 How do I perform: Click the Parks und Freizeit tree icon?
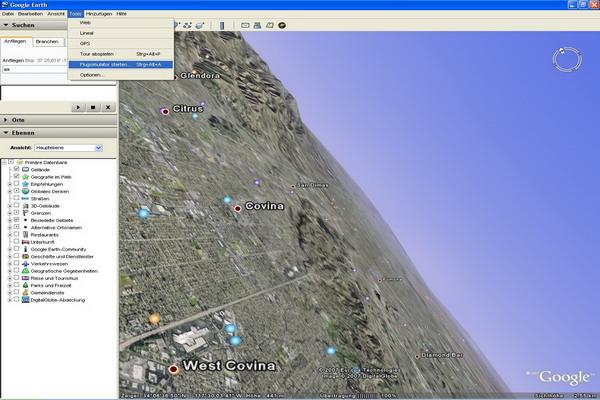25,285
